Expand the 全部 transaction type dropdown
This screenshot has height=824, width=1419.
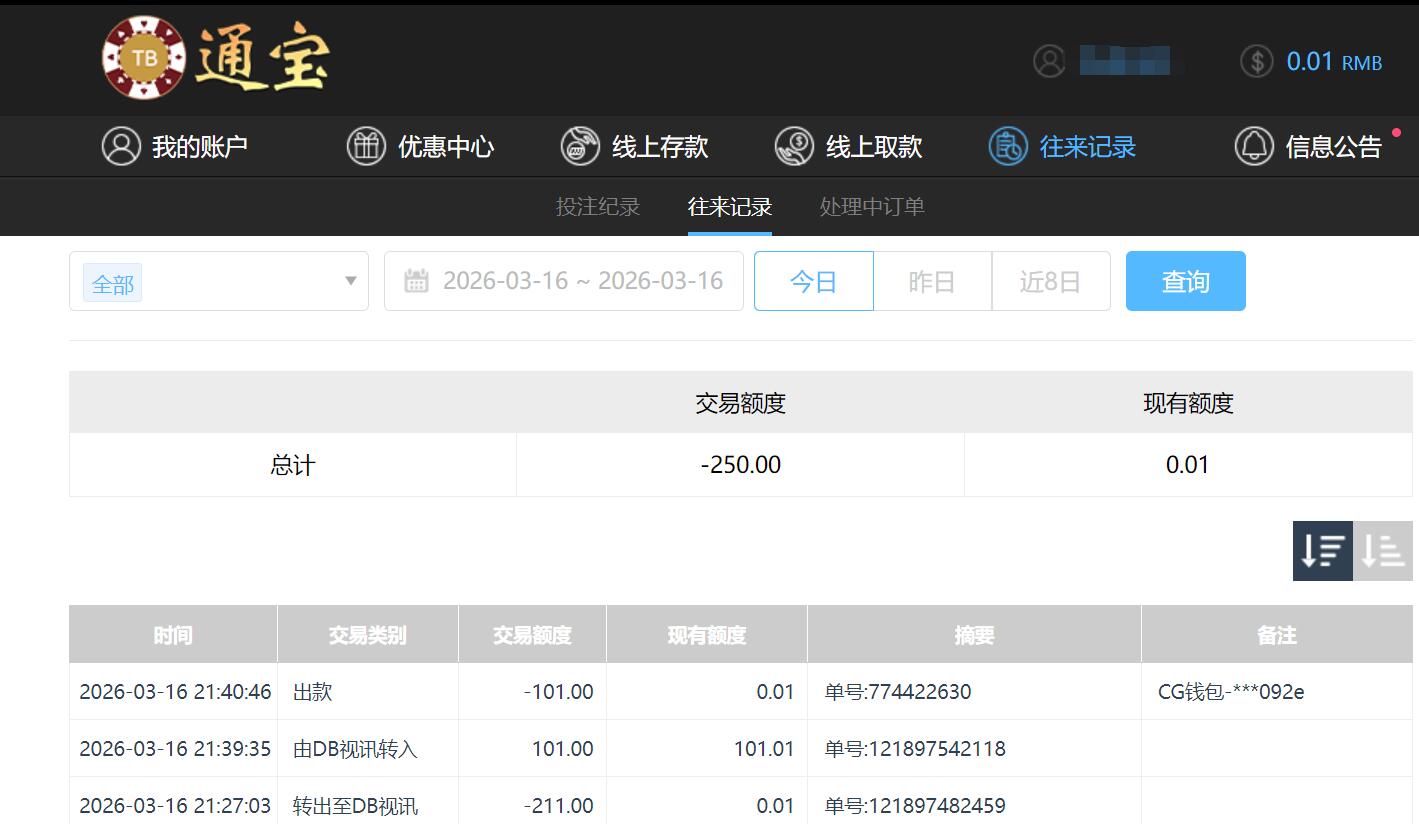click(218, 281)
